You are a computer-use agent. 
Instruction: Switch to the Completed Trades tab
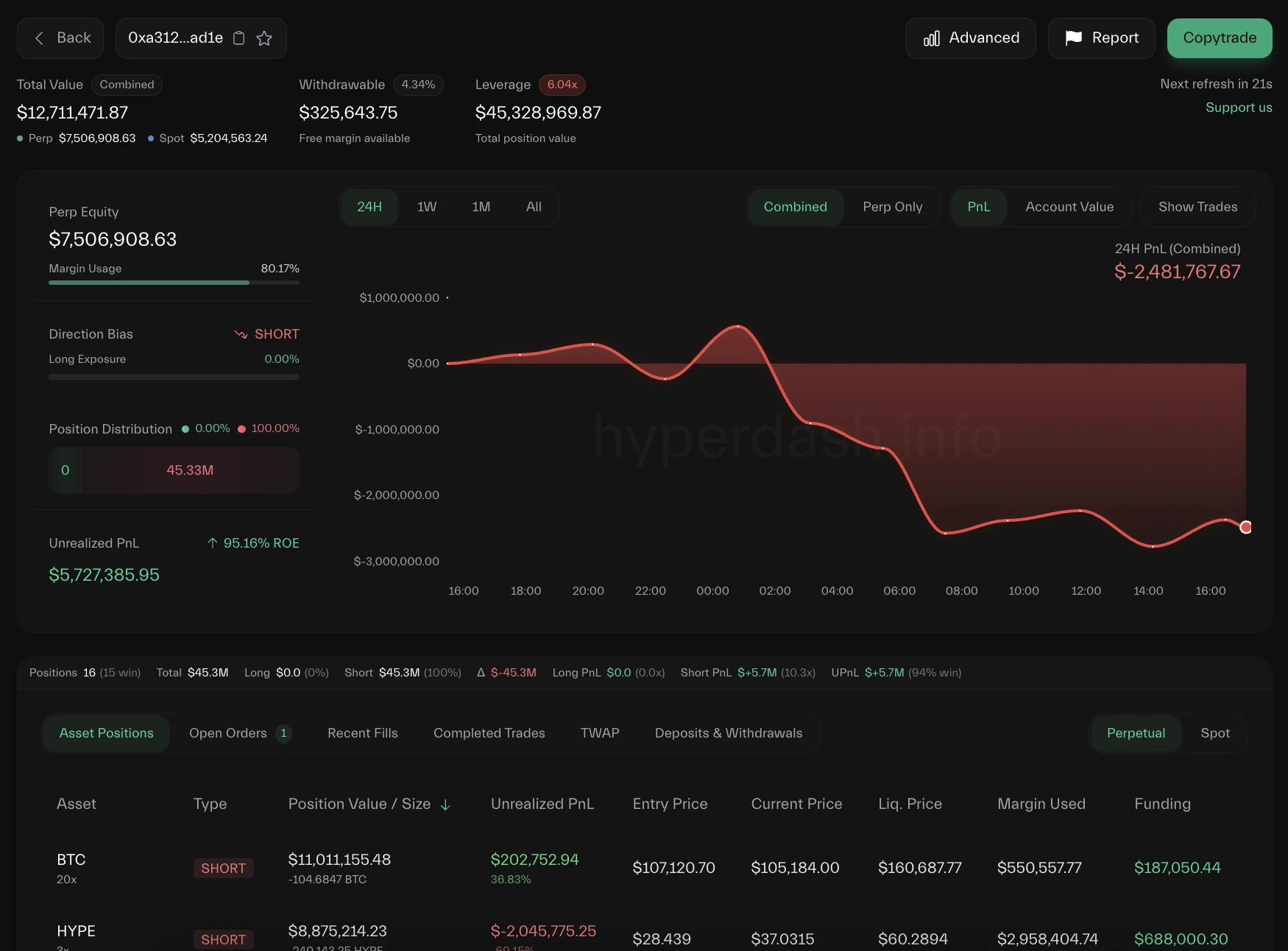[489, 733]
